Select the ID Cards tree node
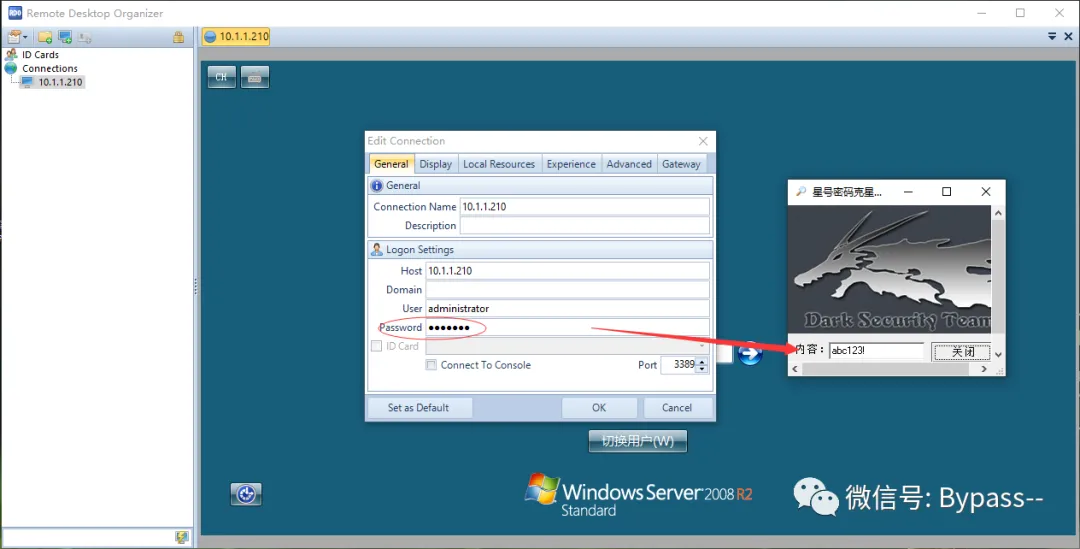Screen dimensions: 1080x549 (x=40, y=54)
